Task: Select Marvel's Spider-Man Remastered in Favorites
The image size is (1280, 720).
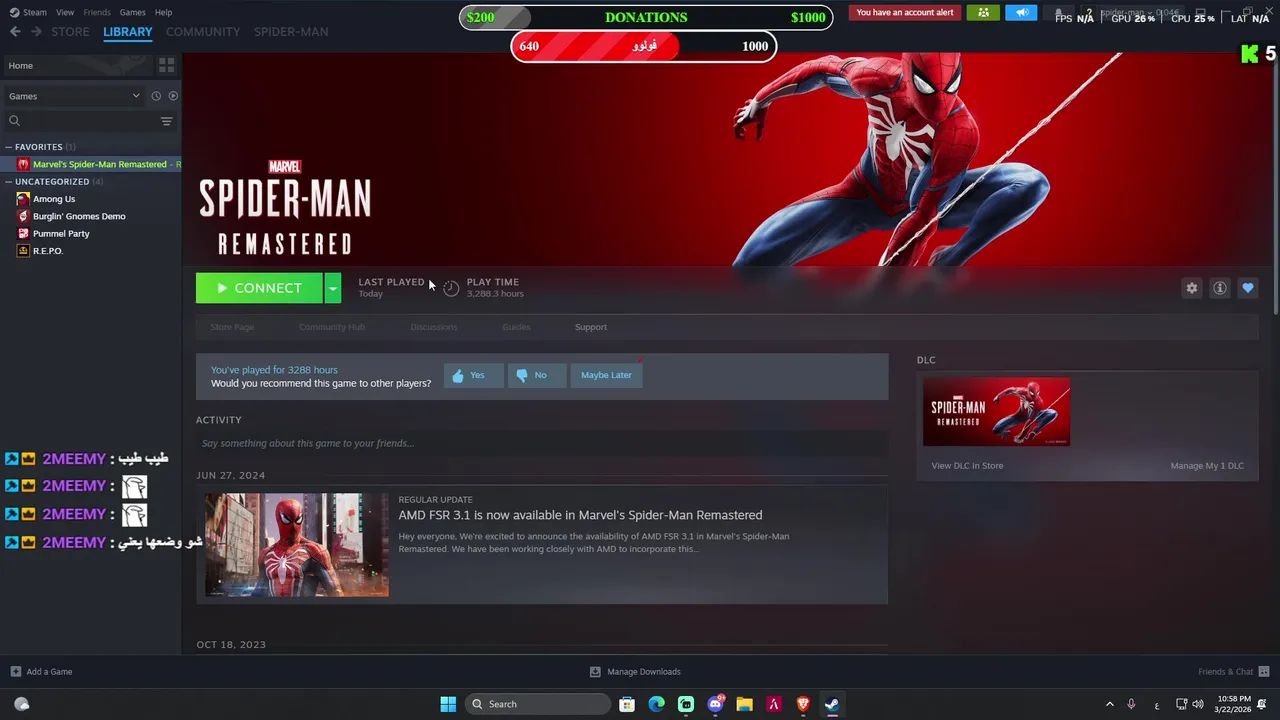Action: click(98, 164)
